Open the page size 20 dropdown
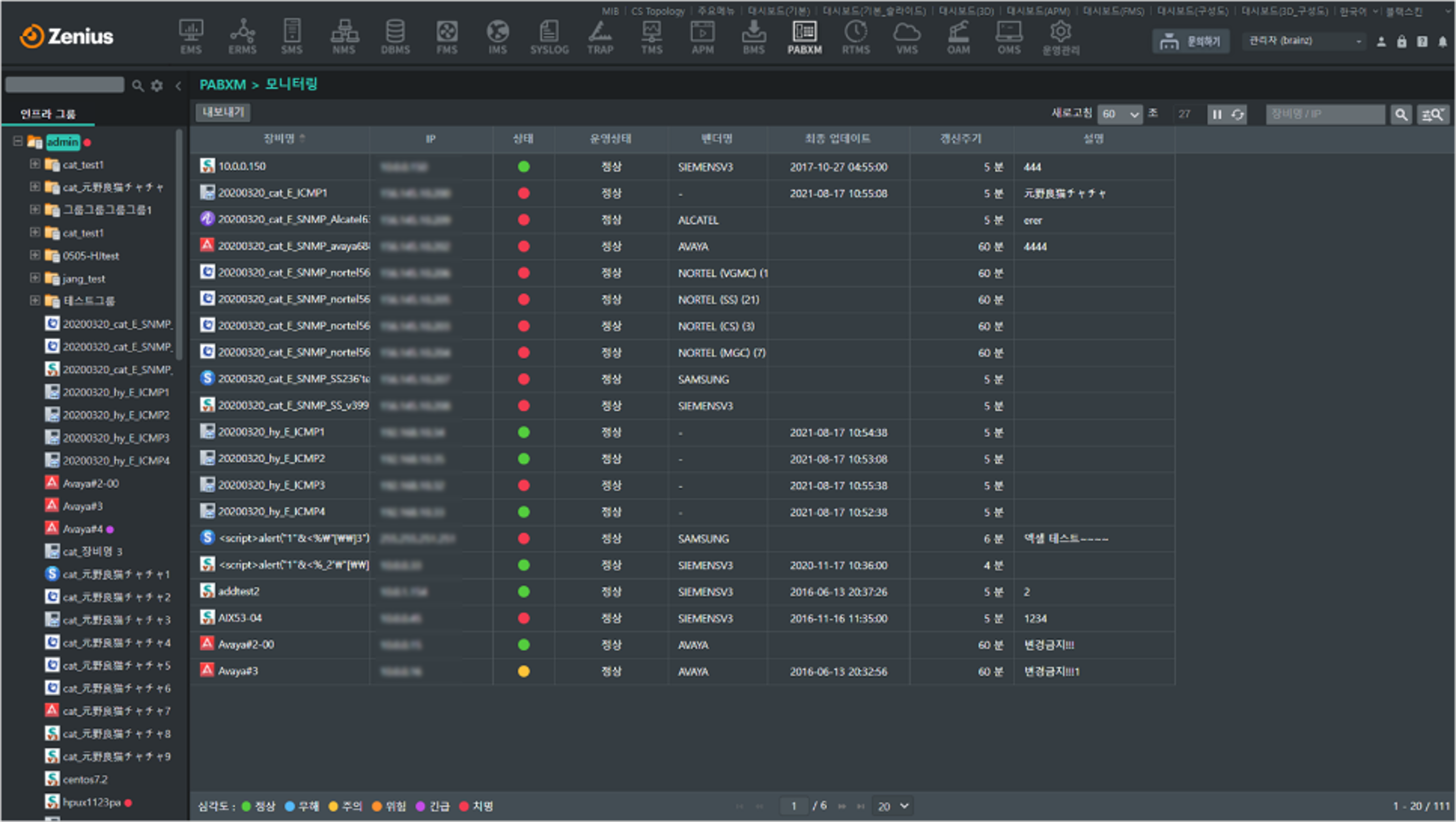Image resolution: width=1456 pixels, height=822 pixels. pyautogui.click(x=891, y=806)
